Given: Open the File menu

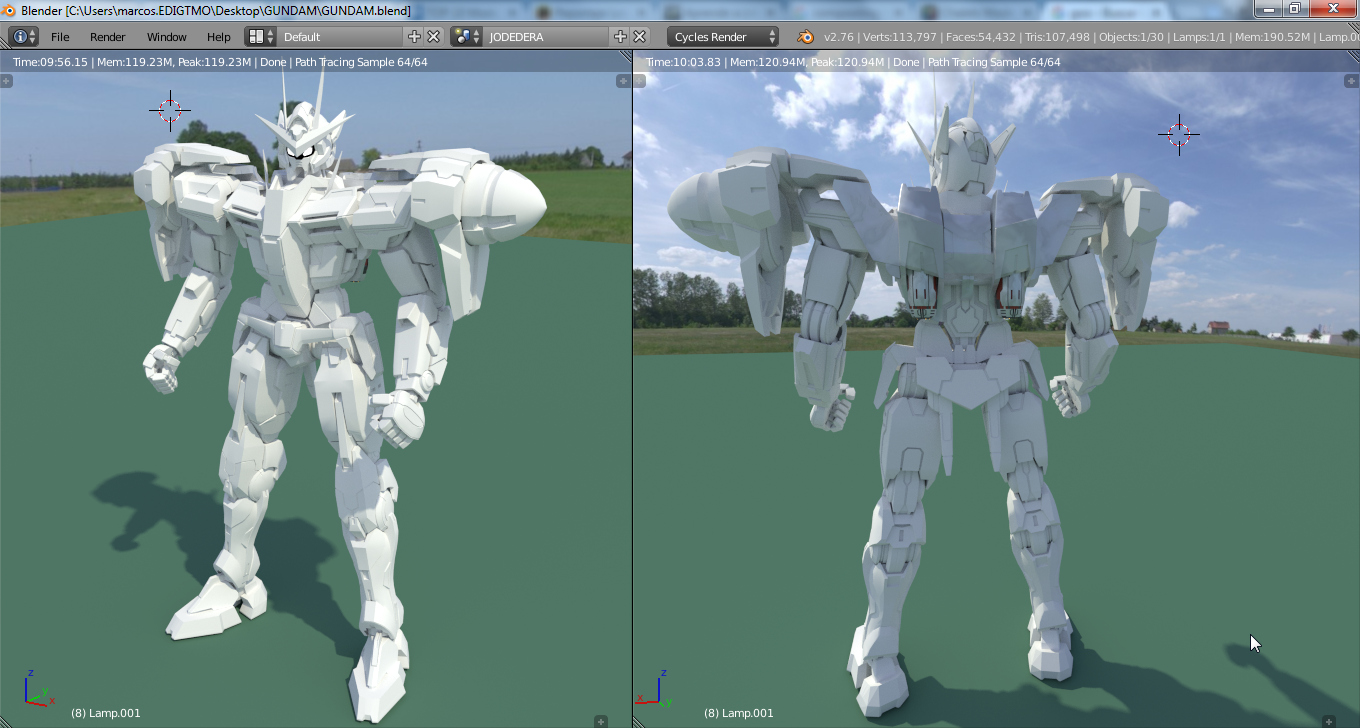Looking at the screenshot, I should point(60,37).
